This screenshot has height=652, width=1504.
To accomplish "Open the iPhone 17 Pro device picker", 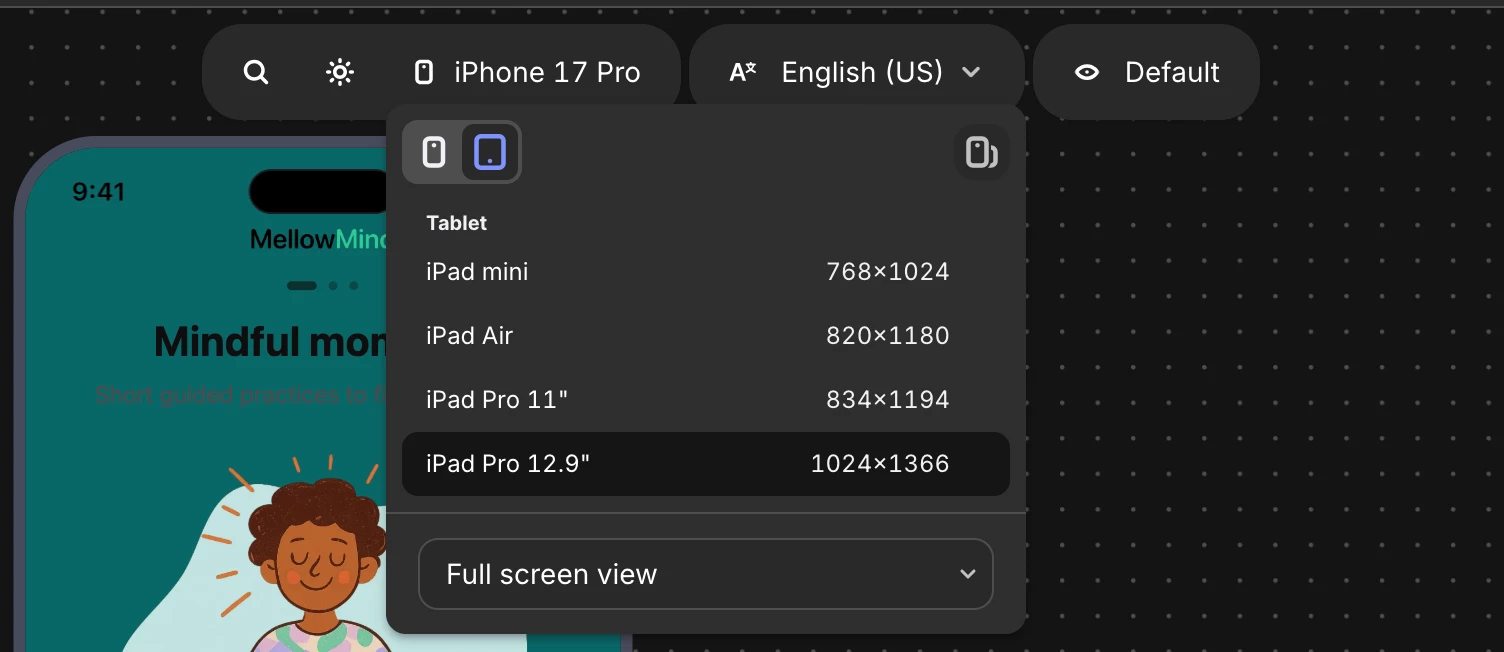I will pos(527,72).
